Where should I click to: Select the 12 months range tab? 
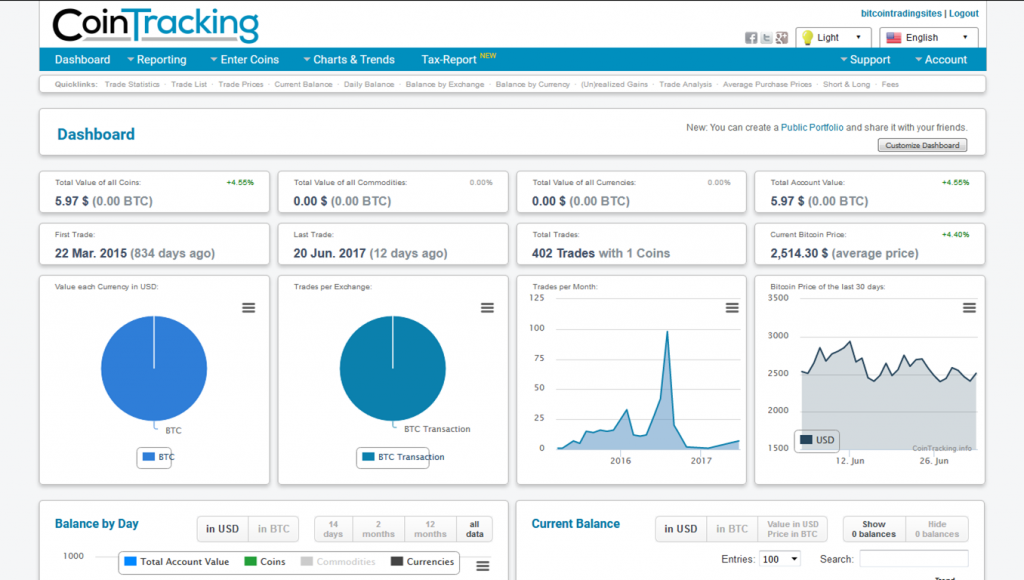[x=430, y=529]
